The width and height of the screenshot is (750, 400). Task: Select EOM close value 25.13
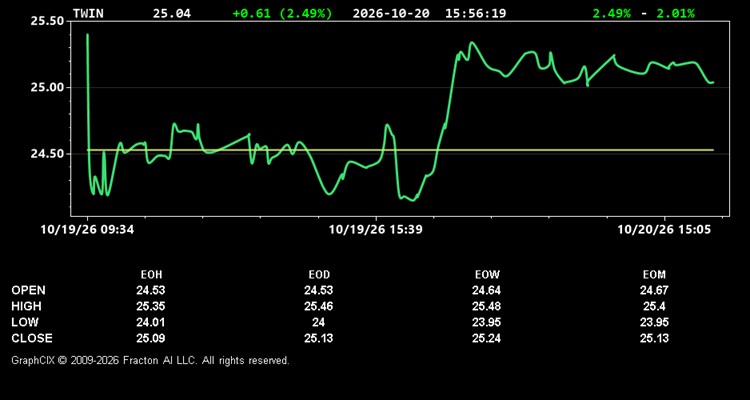pos(654,338)
